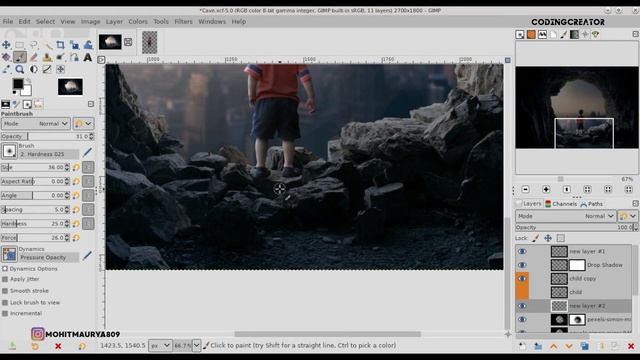Open the Windows menu
Viewport: 640px width, 360px height.
(x=212, y=22)
